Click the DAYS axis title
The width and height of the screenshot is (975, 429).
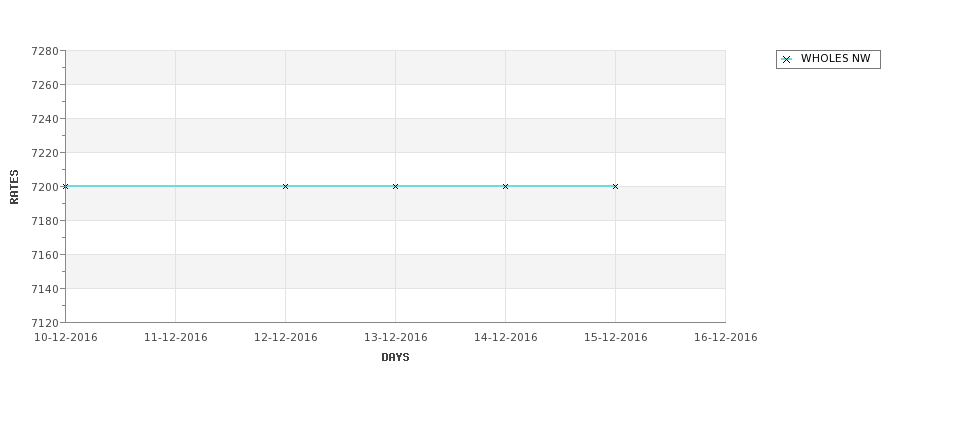coord(395,358)
